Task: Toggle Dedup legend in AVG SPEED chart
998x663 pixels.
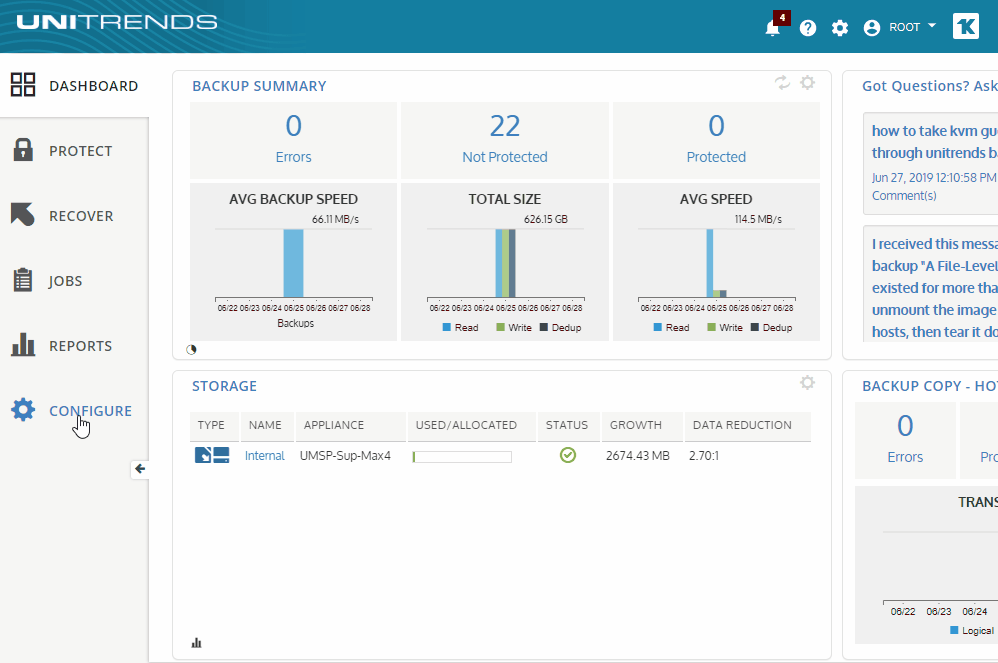Action: tap(772, 328)
